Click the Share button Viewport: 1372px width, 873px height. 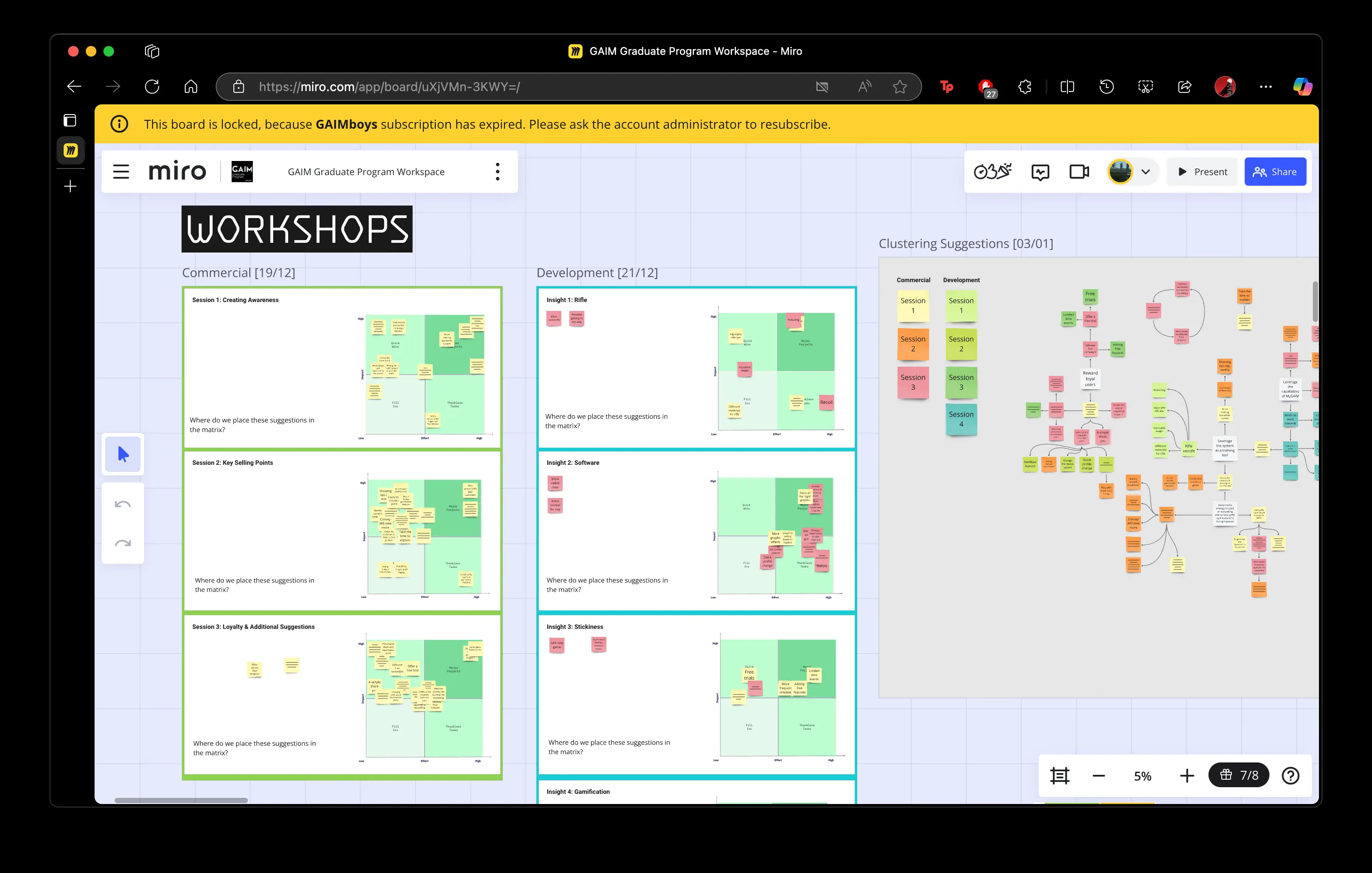click(1276, 171)
